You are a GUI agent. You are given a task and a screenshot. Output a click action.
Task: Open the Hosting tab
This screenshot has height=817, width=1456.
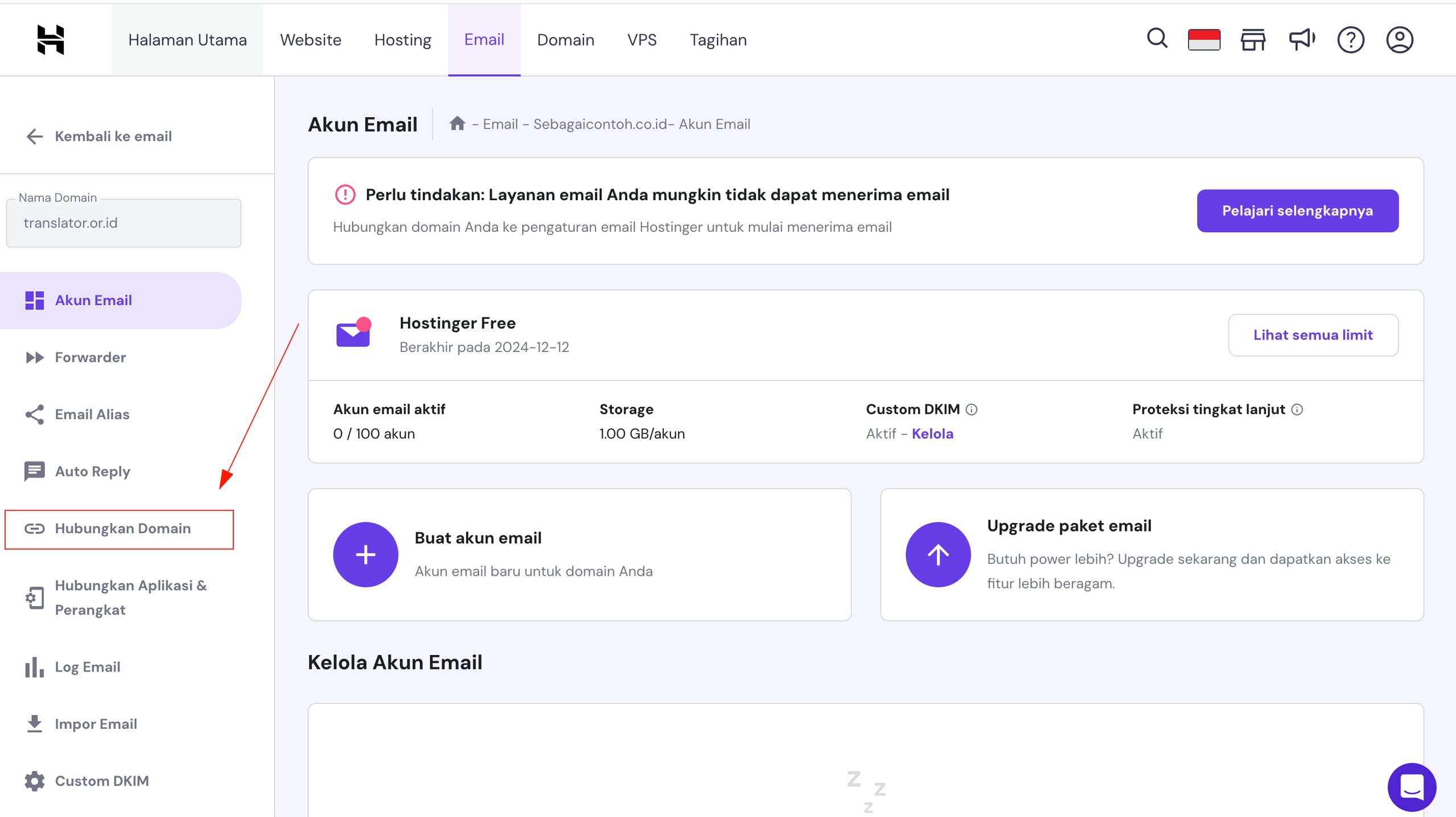point(403,40)
